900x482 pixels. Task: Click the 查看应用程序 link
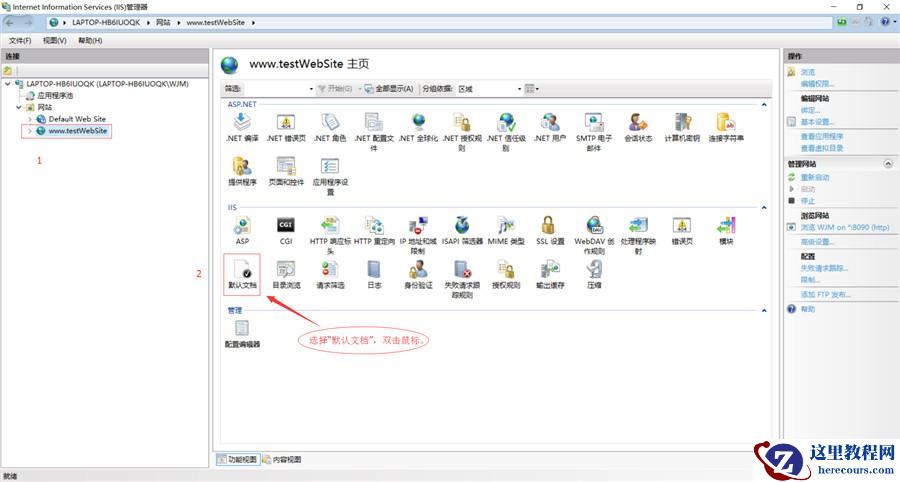tap(822, 137)
